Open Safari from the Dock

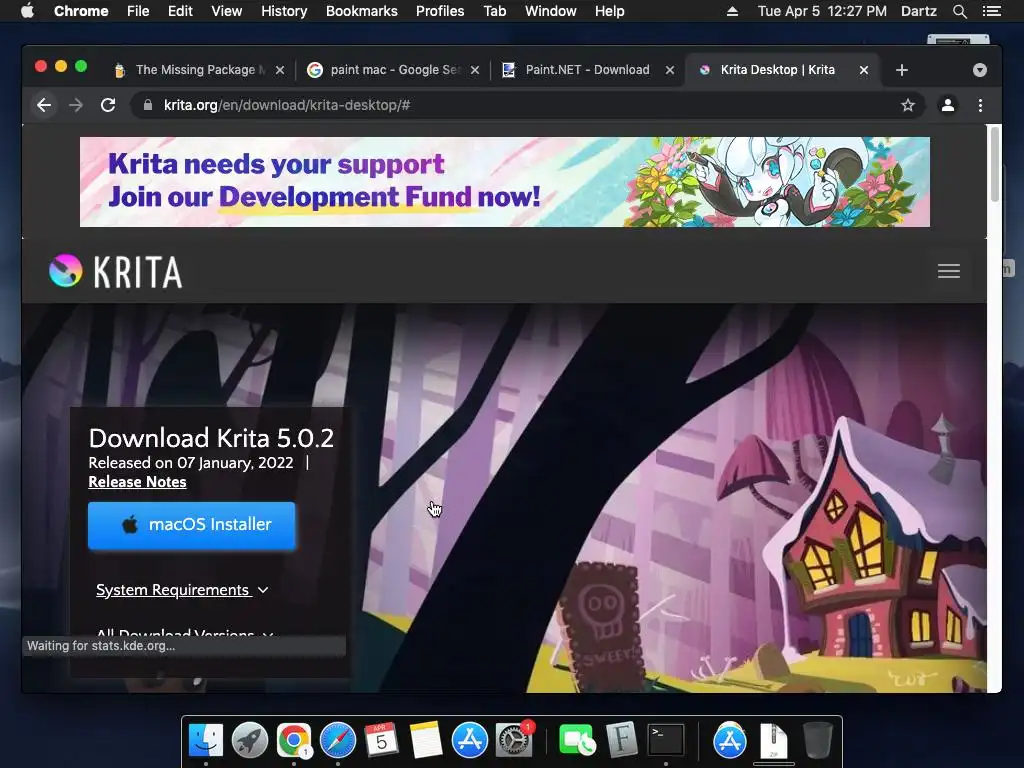click(338, 740)
